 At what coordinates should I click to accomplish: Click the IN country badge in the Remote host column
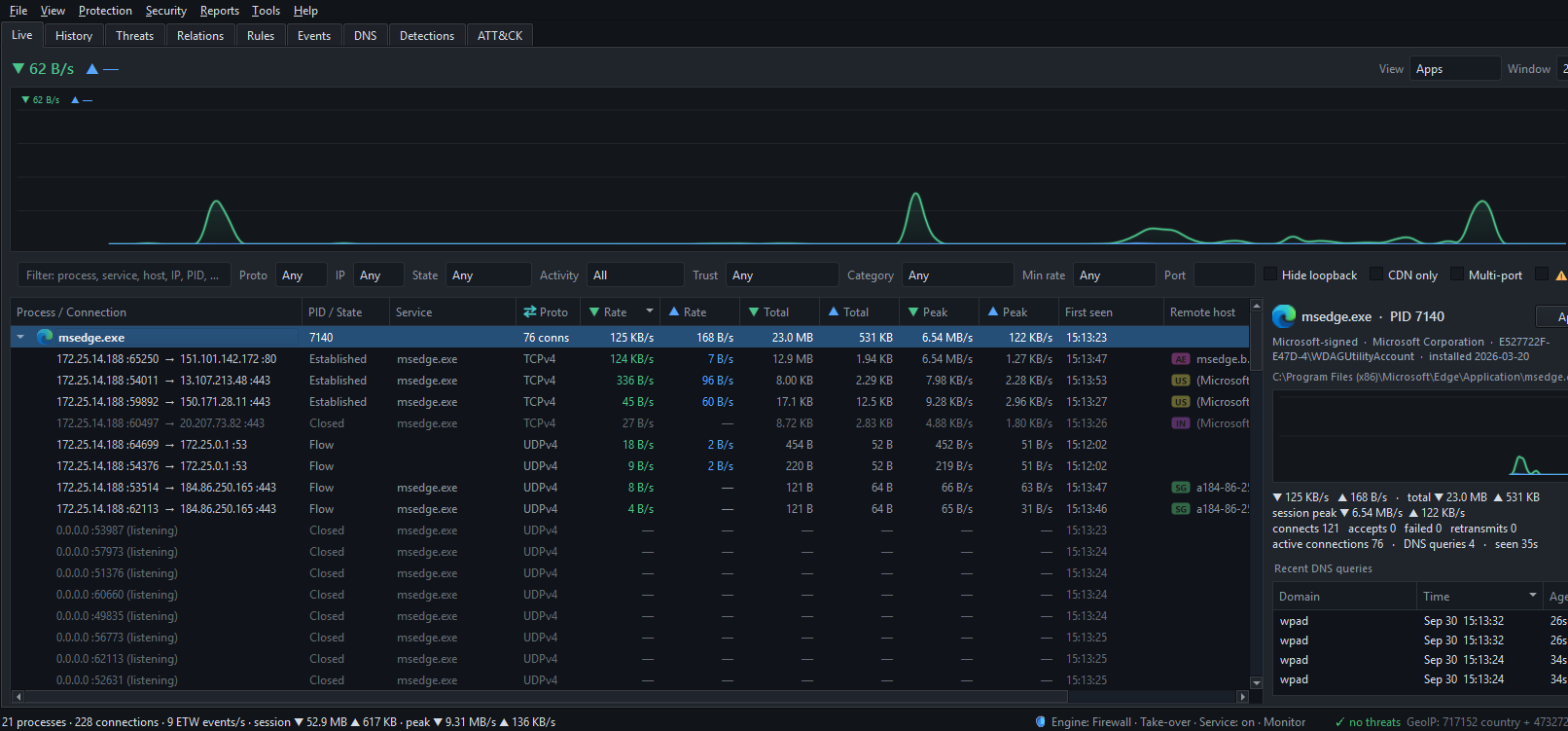[1181, 423]
